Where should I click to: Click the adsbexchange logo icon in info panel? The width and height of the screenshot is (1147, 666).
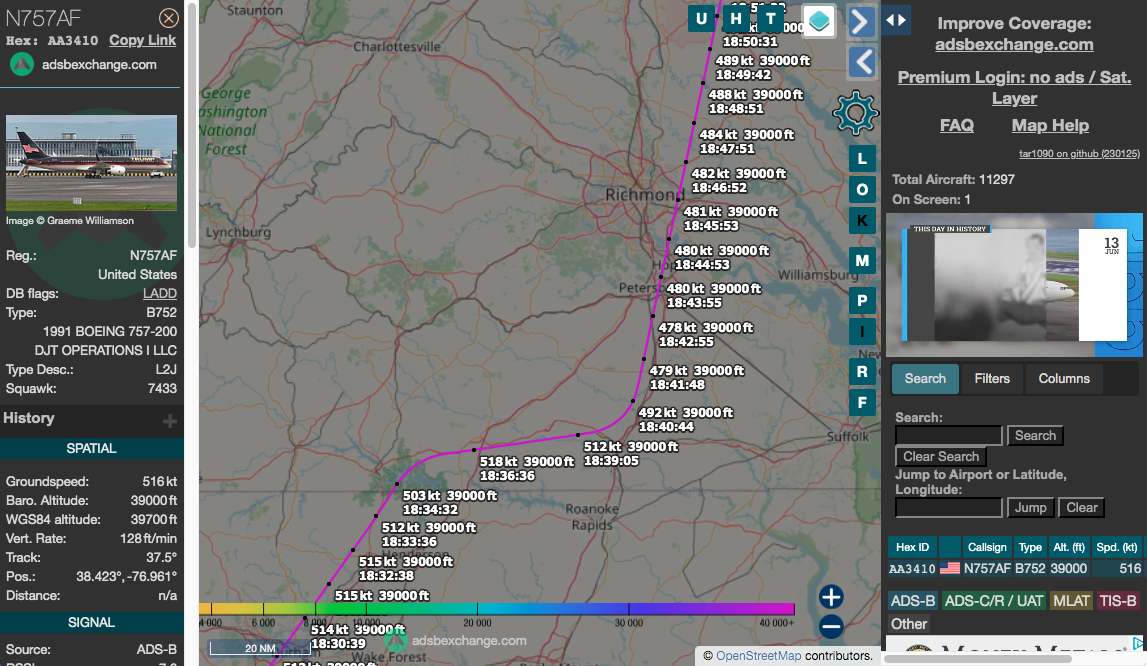tap(22, 64)
